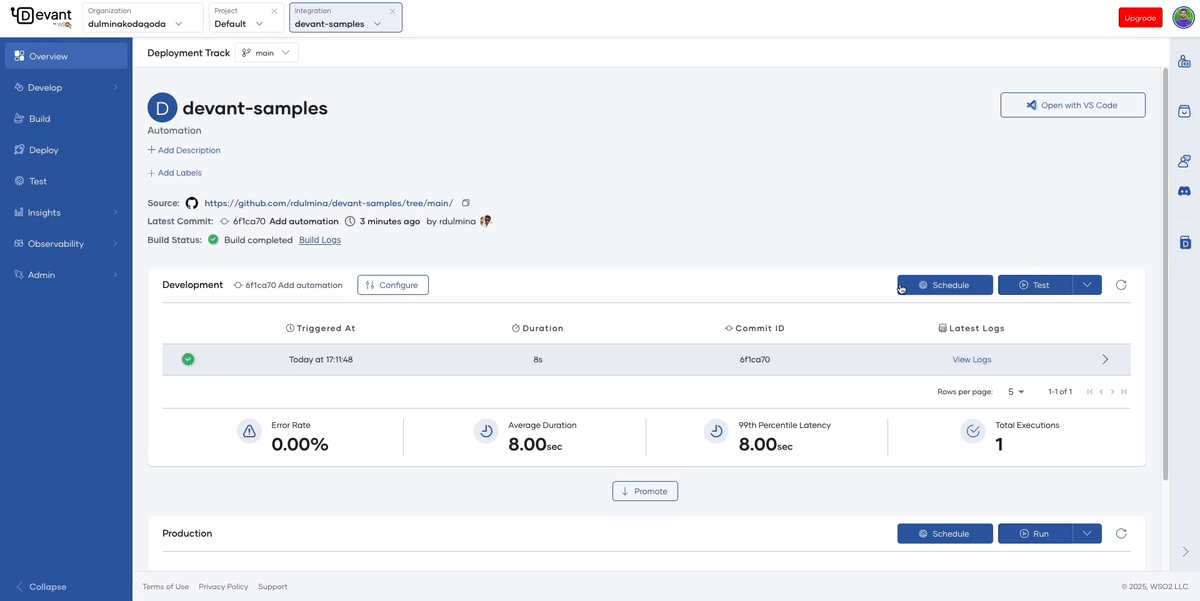Expand the Admin sidebar section
The height and width of the screenshot is (601, 1200).
66,274
